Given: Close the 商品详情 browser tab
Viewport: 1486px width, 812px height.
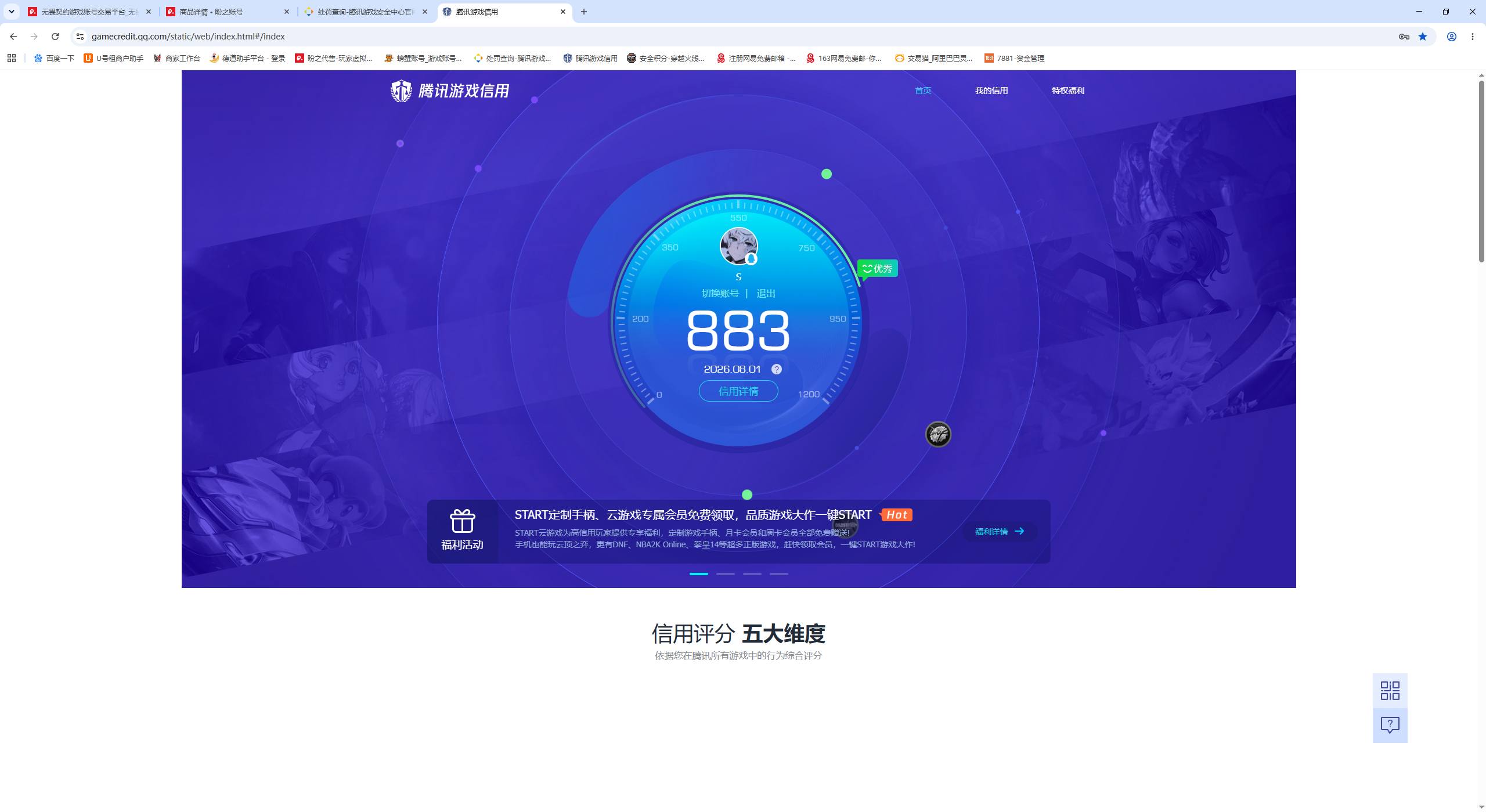Looking at the screenshot, I should click(286, 12).
